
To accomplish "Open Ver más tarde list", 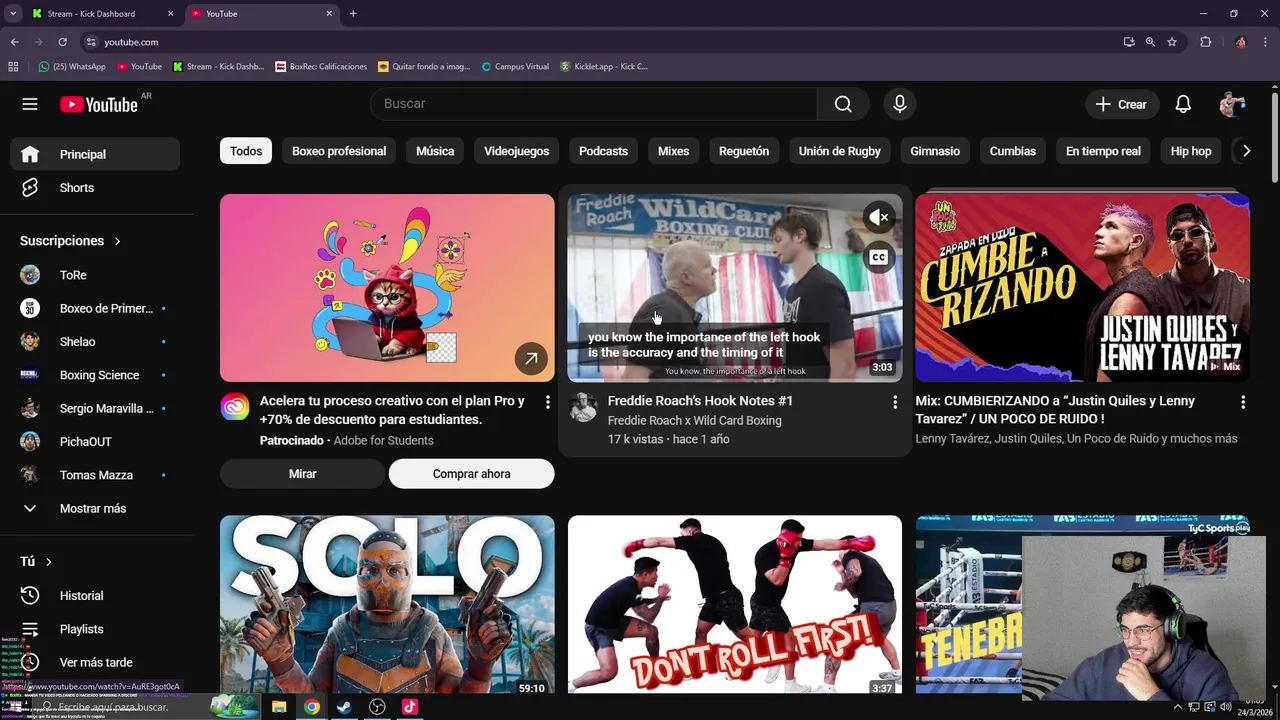I will pyautogui.click(x=96, y=662).
